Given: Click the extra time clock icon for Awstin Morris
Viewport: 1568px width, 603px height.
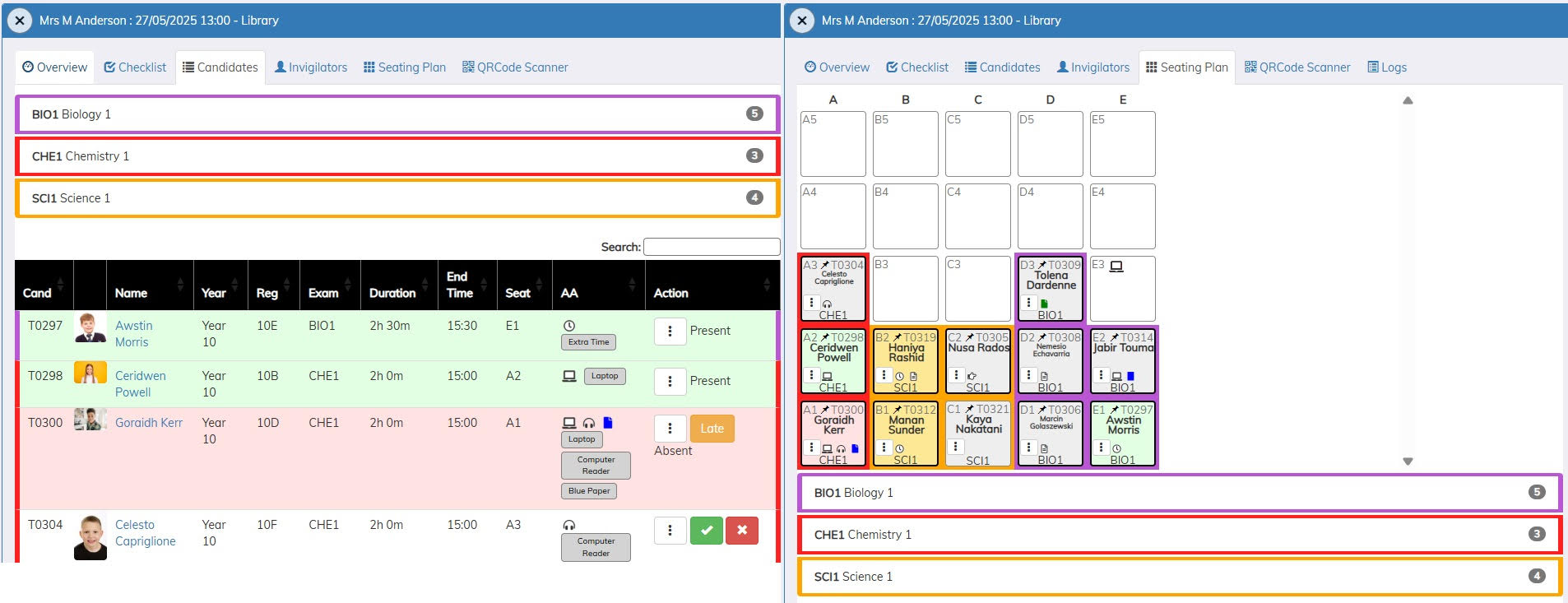Looking at the screenshot, I should point(568,326).
